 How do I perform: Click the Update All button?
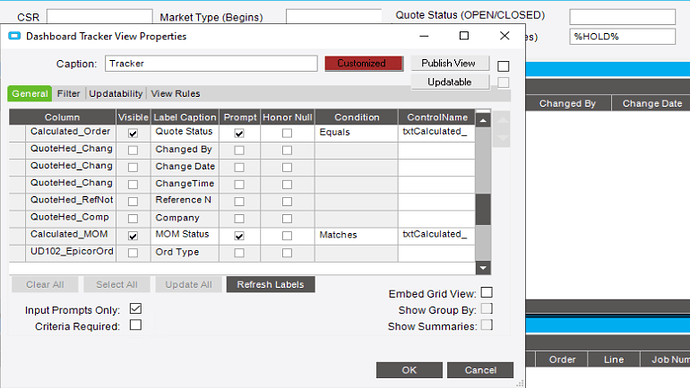coord(188,285)
